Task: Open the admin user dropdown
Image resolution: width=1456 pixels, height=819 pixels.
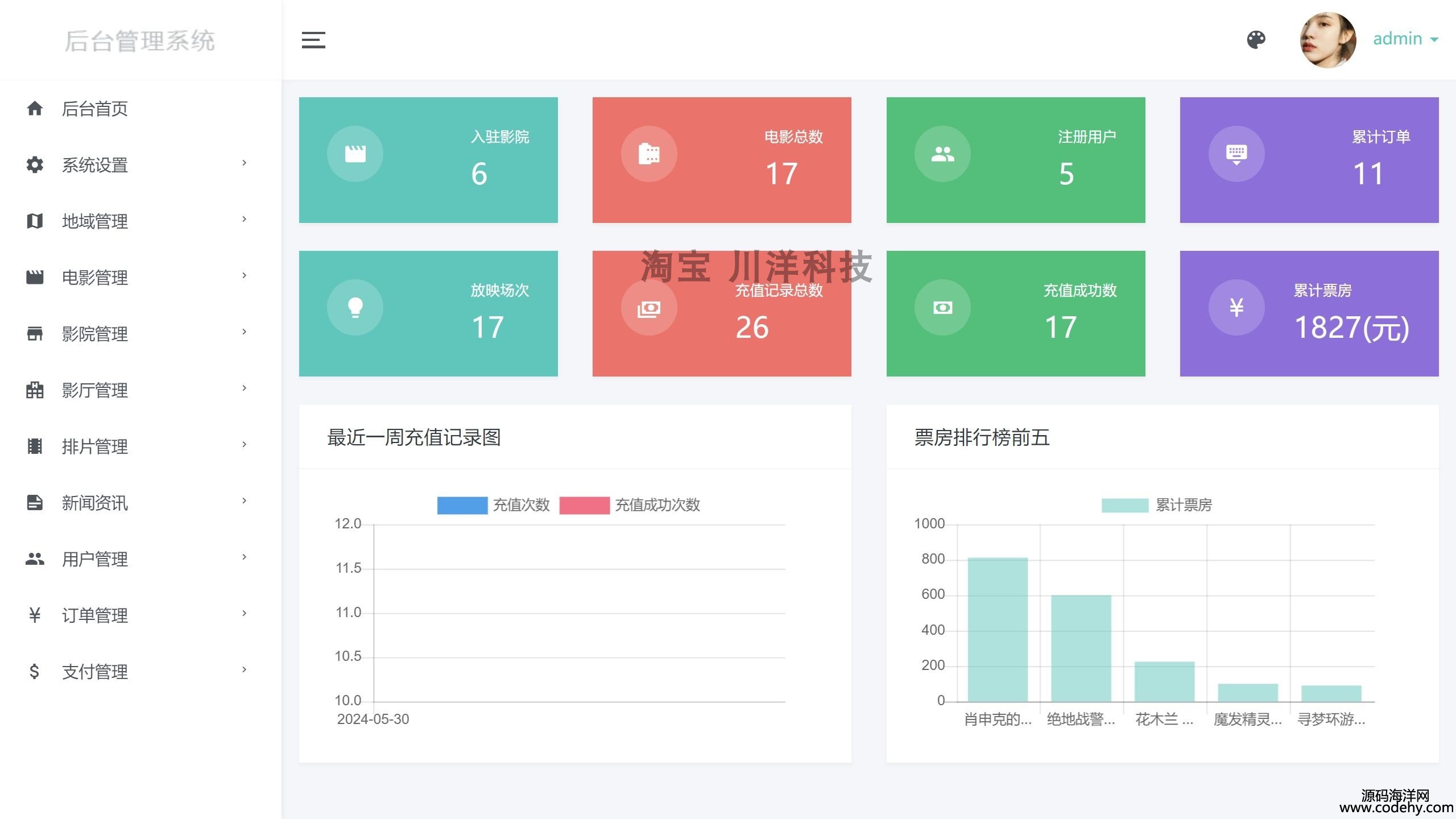Action: tap(1405, 39)
